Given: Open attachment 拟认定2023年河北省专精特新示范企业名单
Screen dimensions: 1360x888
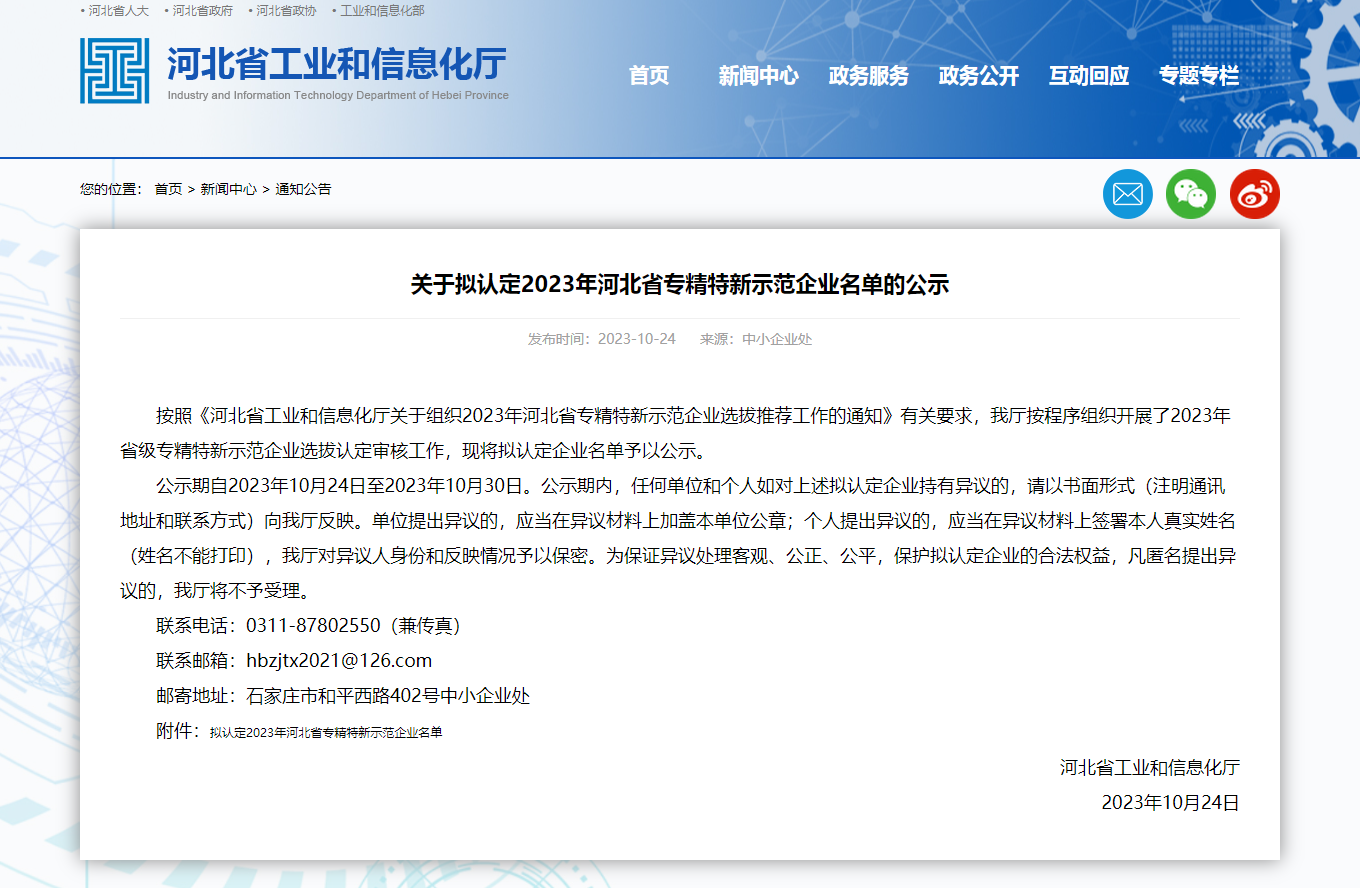Looking at the screenshot, I should 326,733.
